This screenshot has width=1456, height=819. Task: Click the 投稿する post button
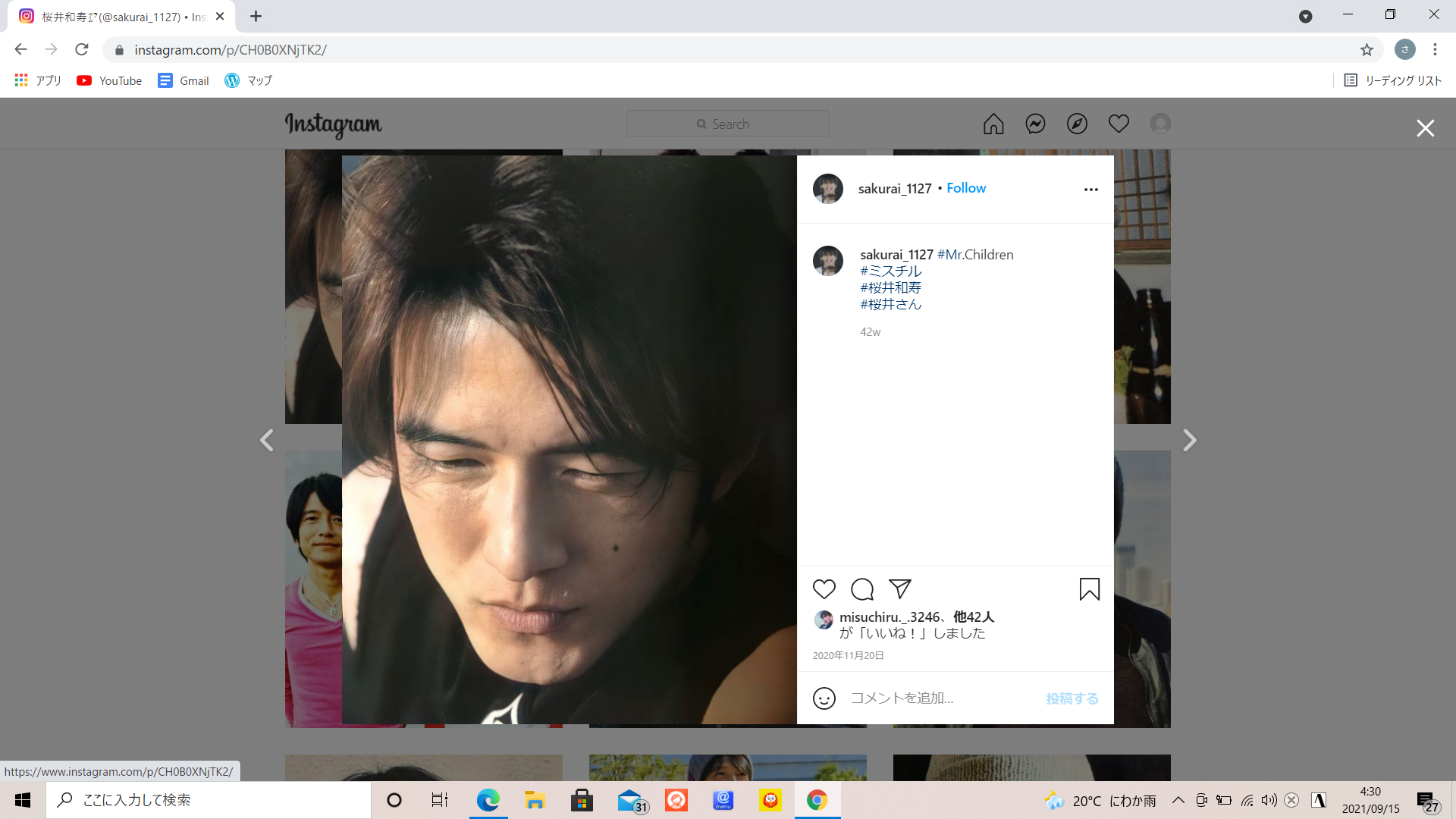pyautogui.click(x=1072, y=698)
